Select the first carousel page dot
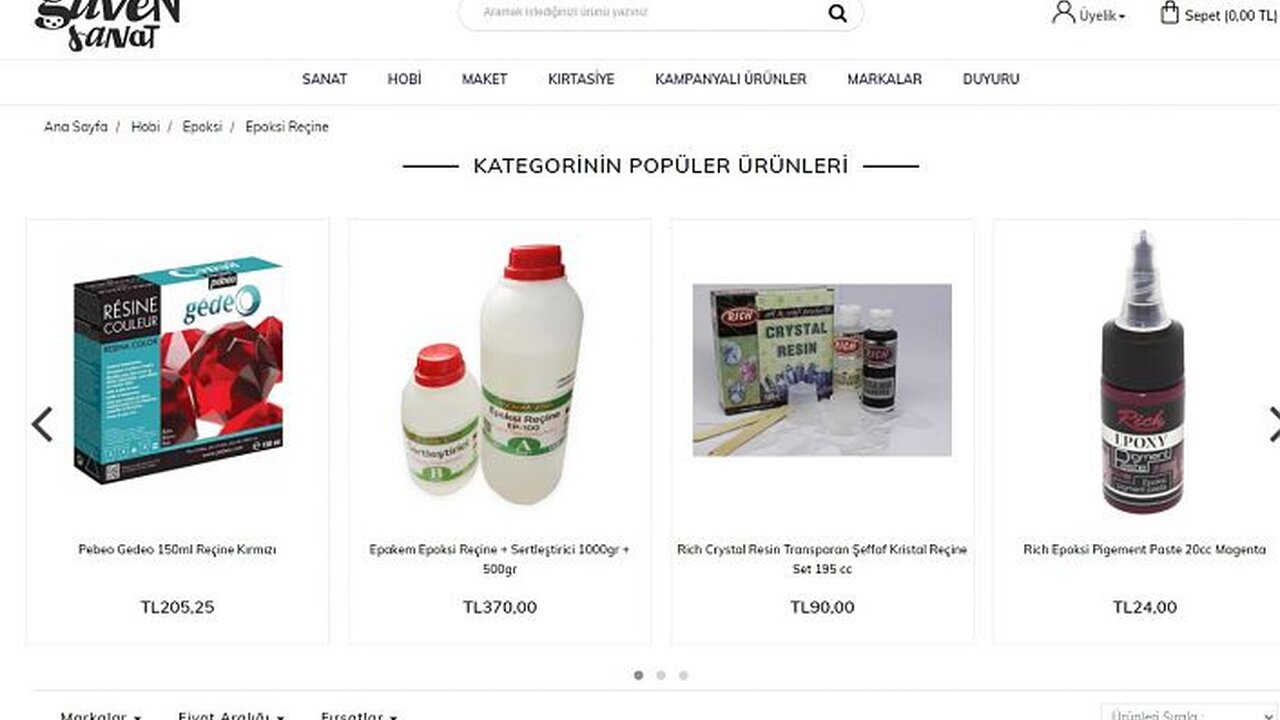This screenshot has height=720, width=1280. coord(639,675)
